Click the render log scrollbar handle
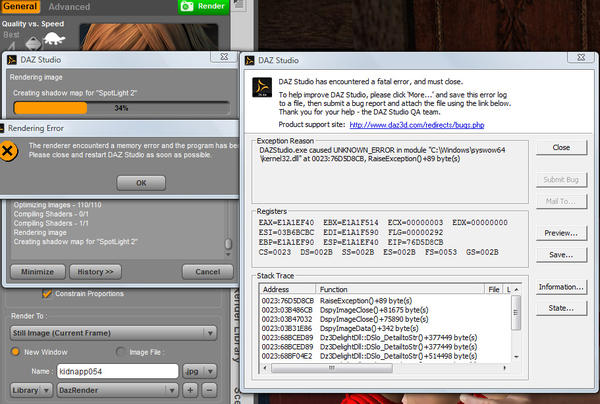 click(228, 244)
